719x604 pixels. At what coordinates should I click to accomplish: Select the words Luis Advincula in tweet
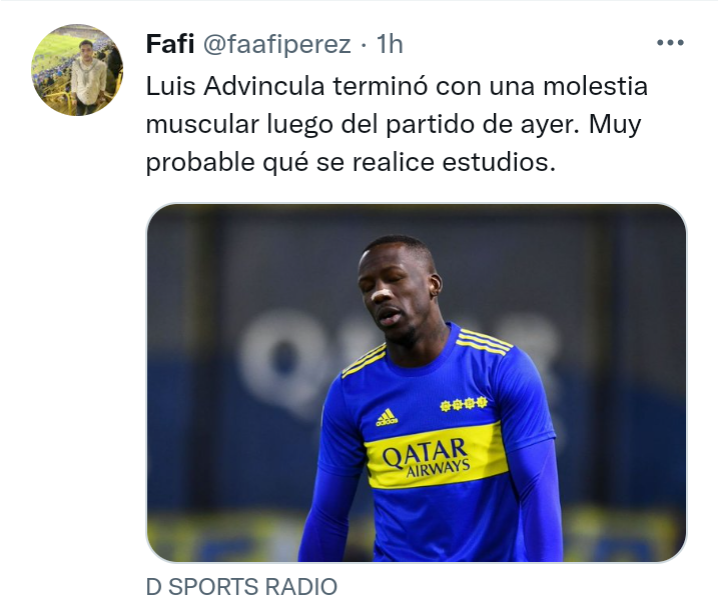[x=235, y=86]
